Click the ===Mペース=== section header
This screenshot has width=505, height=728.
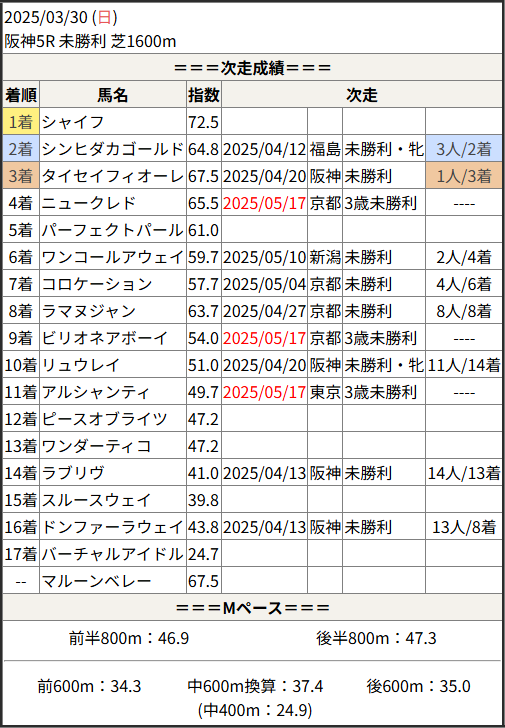252,608
